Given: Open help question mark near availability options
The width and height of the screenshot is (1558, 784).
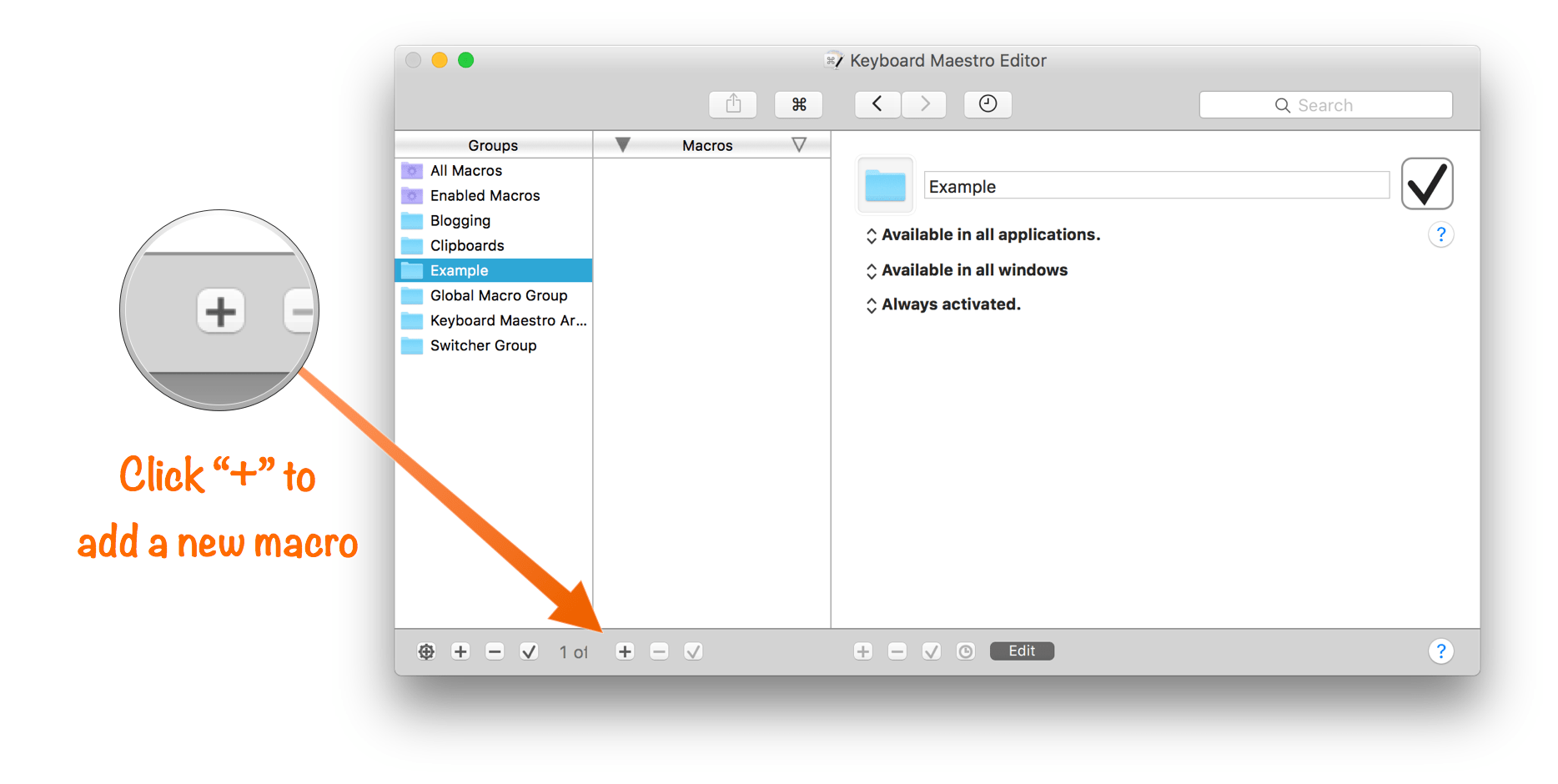Looking at the screenshot, I should (1440, 234).
